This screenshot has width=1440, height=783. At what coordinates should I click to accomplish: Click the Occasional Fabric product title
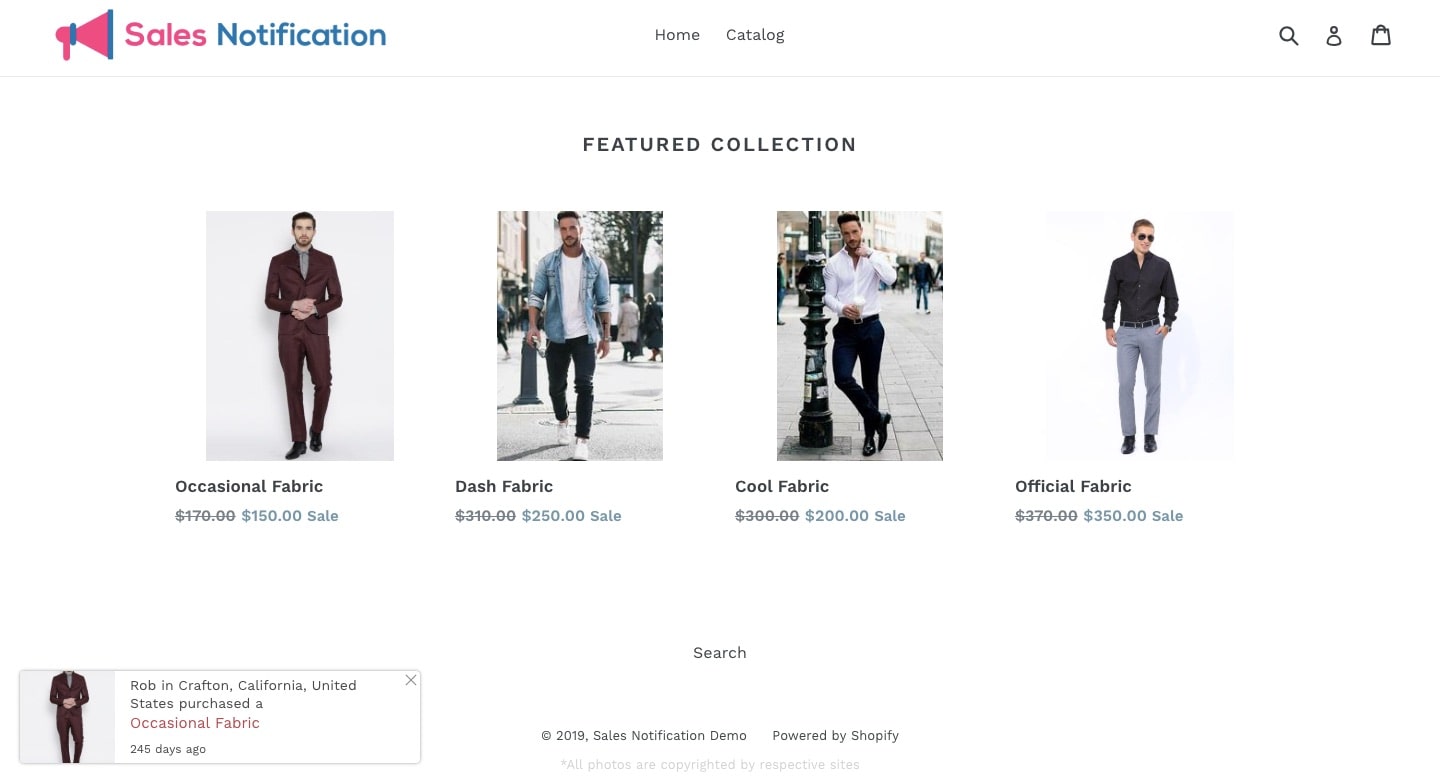click(249, 486)
